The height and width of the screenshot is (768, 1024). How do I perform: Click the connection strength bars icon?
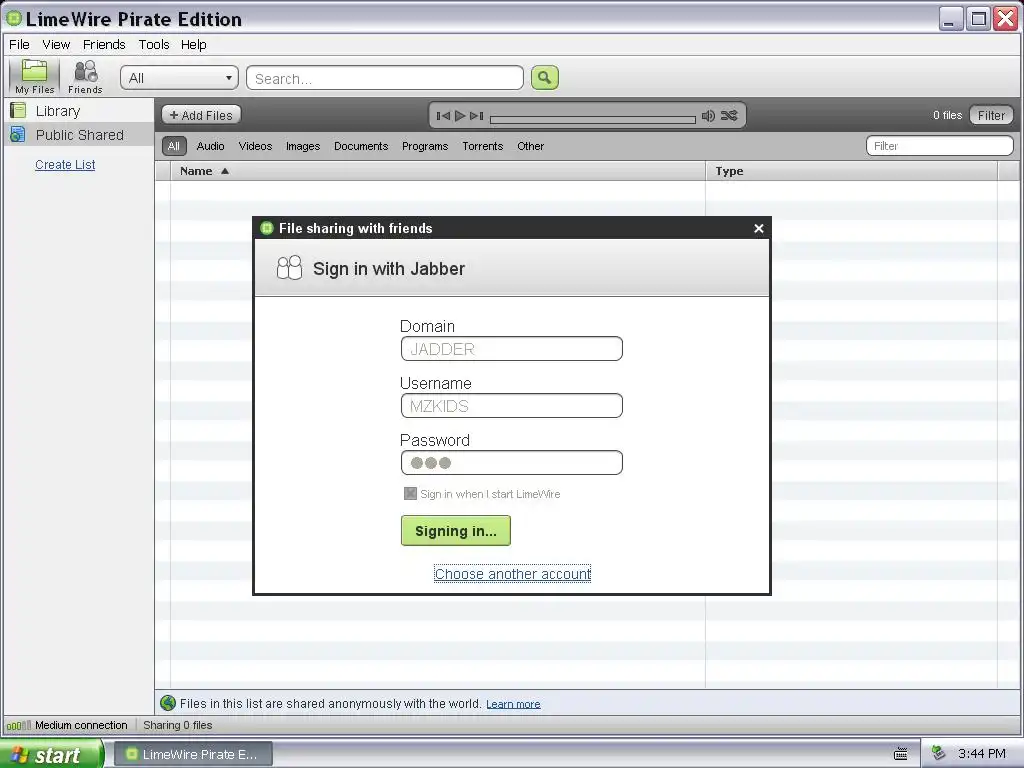point(18,726)
